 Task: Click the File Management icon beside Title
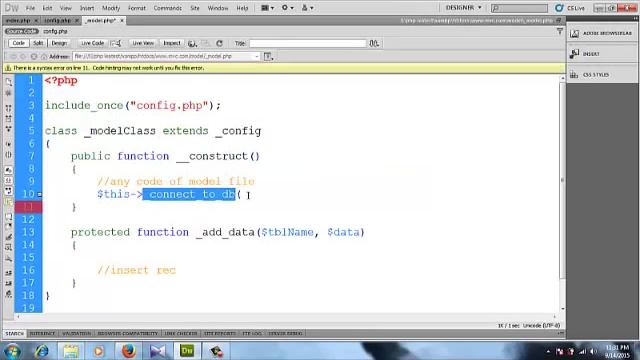tap(374, 43)
